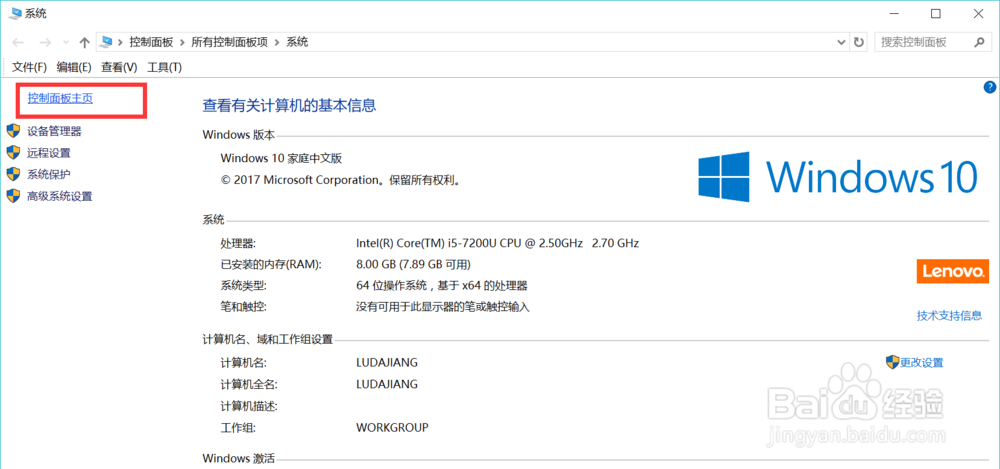Image resolution: width=1000 pixels, height=469 pixels.
Task: Click shield icon beside 系统保护
Action: [x=13, y=174]
